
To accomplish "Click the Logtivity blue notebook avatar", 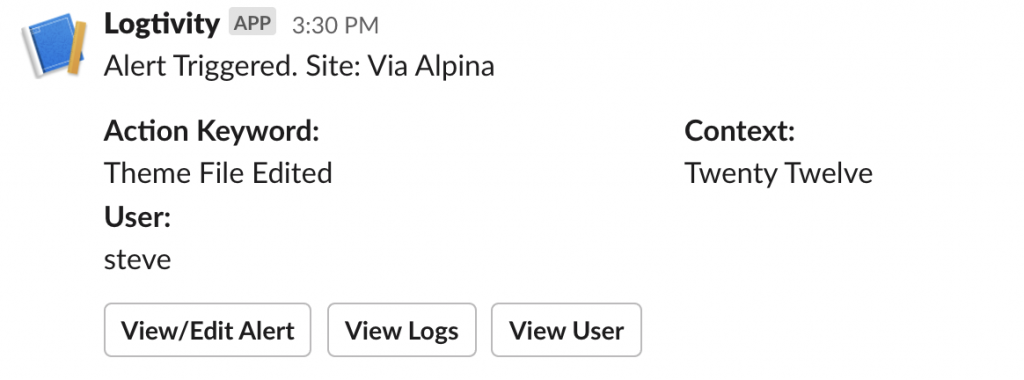I will pos(55,44).
